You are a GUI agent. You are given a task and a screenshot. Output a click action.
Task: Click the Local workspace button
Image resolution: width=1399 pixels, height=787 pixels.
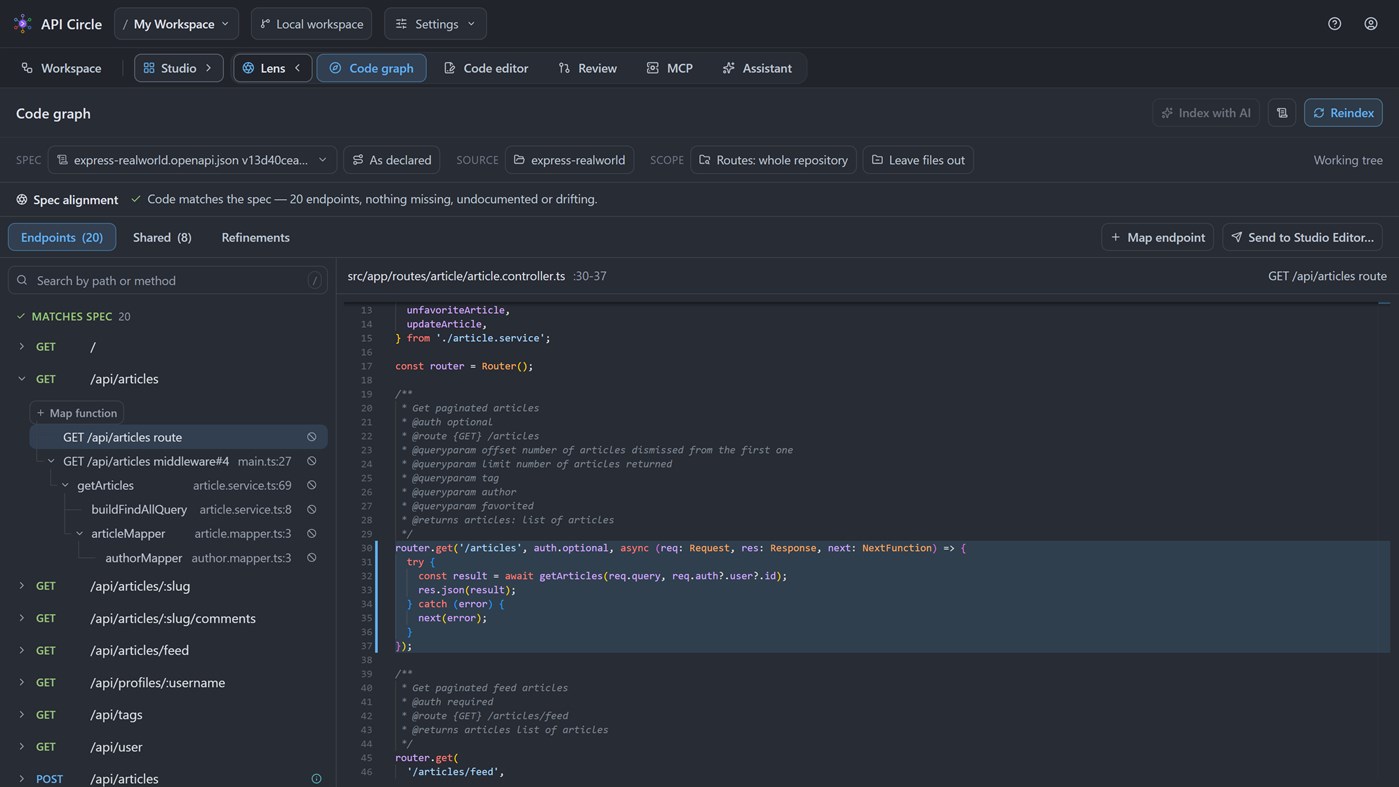point(311,24)
